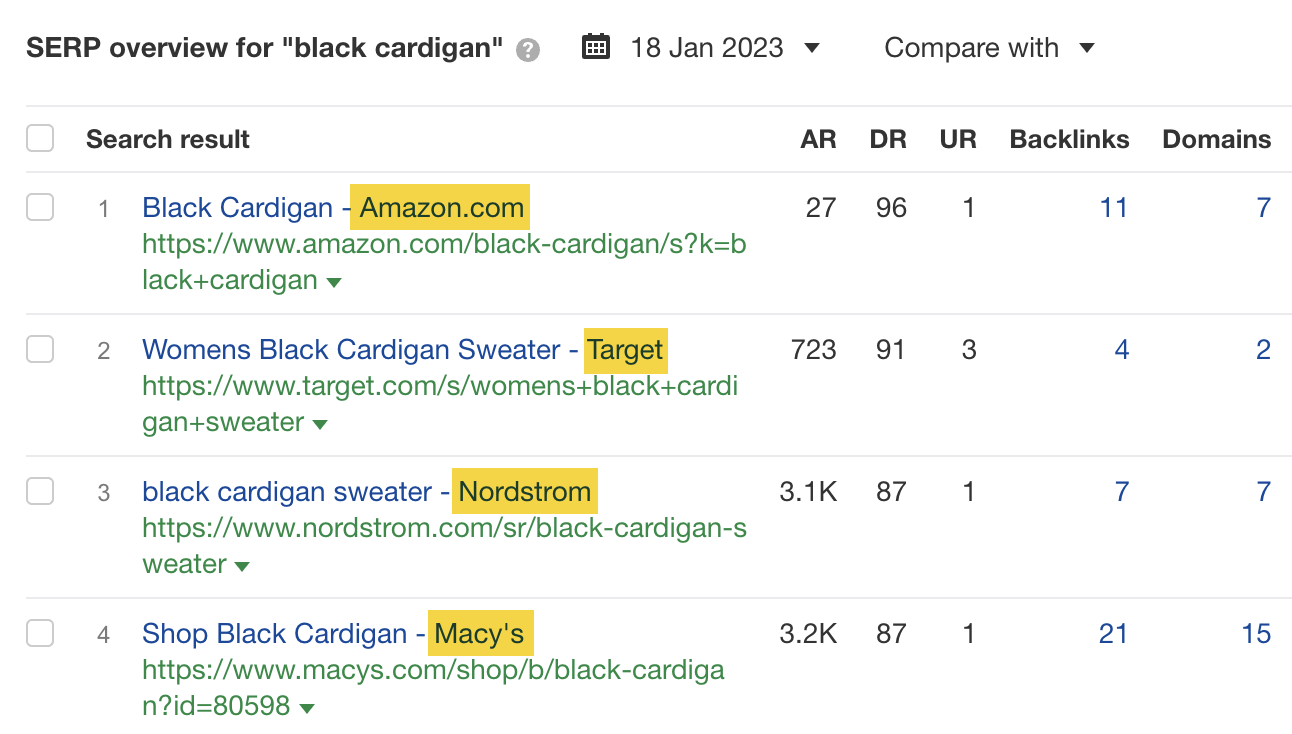The height and width of the screenshot is (734, 1292).
Task: Click the help icon beside the SERP title
Action: click(529, 48)
